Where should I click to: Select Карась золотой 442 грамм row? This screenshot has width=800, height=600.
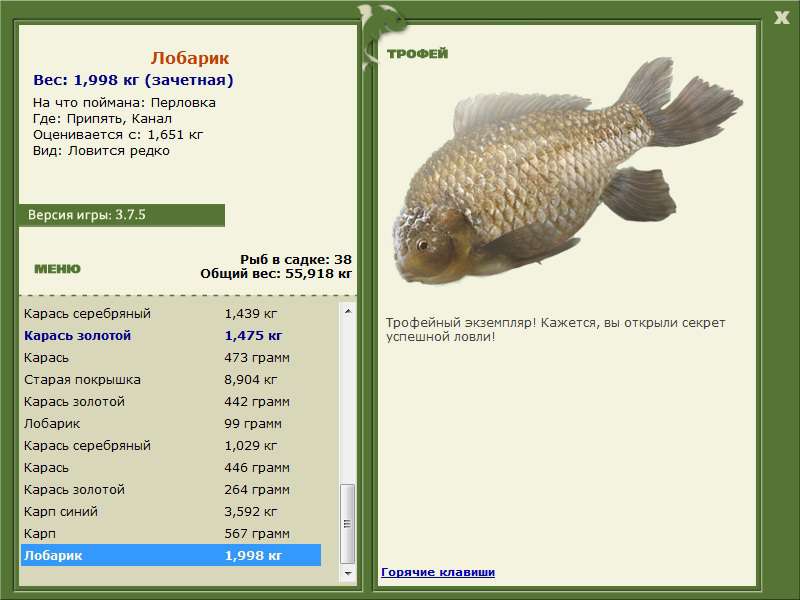coord(171,401)
